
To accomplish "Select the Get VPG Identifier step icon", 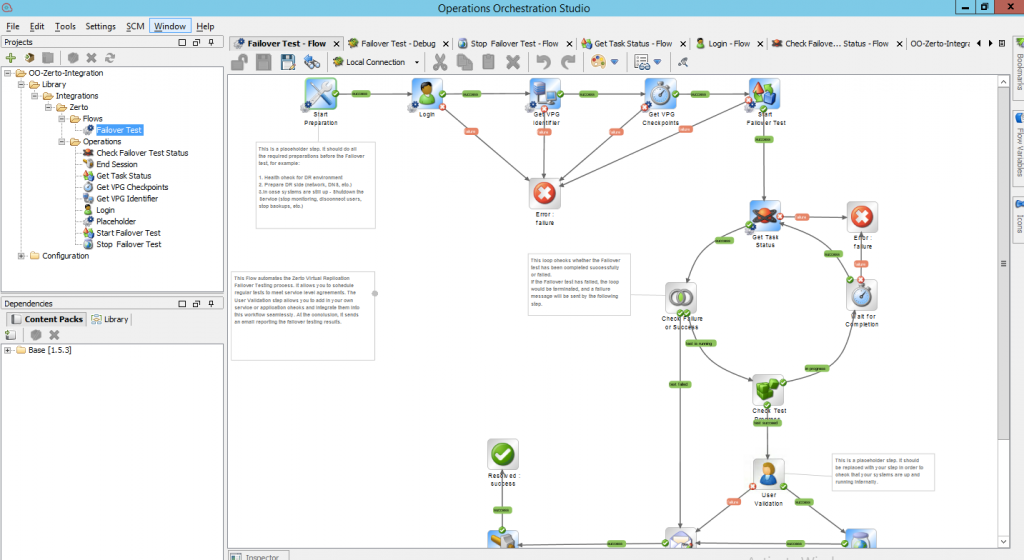I will (545, 93).
